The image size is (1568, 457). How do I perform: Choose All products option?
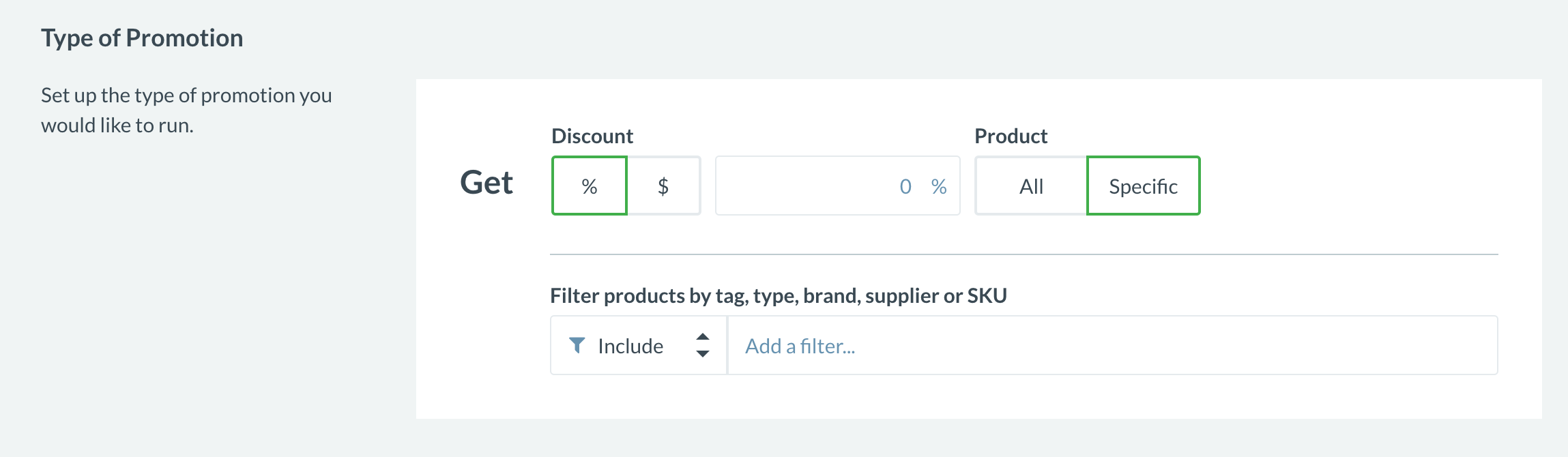click(x=1031, y=186)
